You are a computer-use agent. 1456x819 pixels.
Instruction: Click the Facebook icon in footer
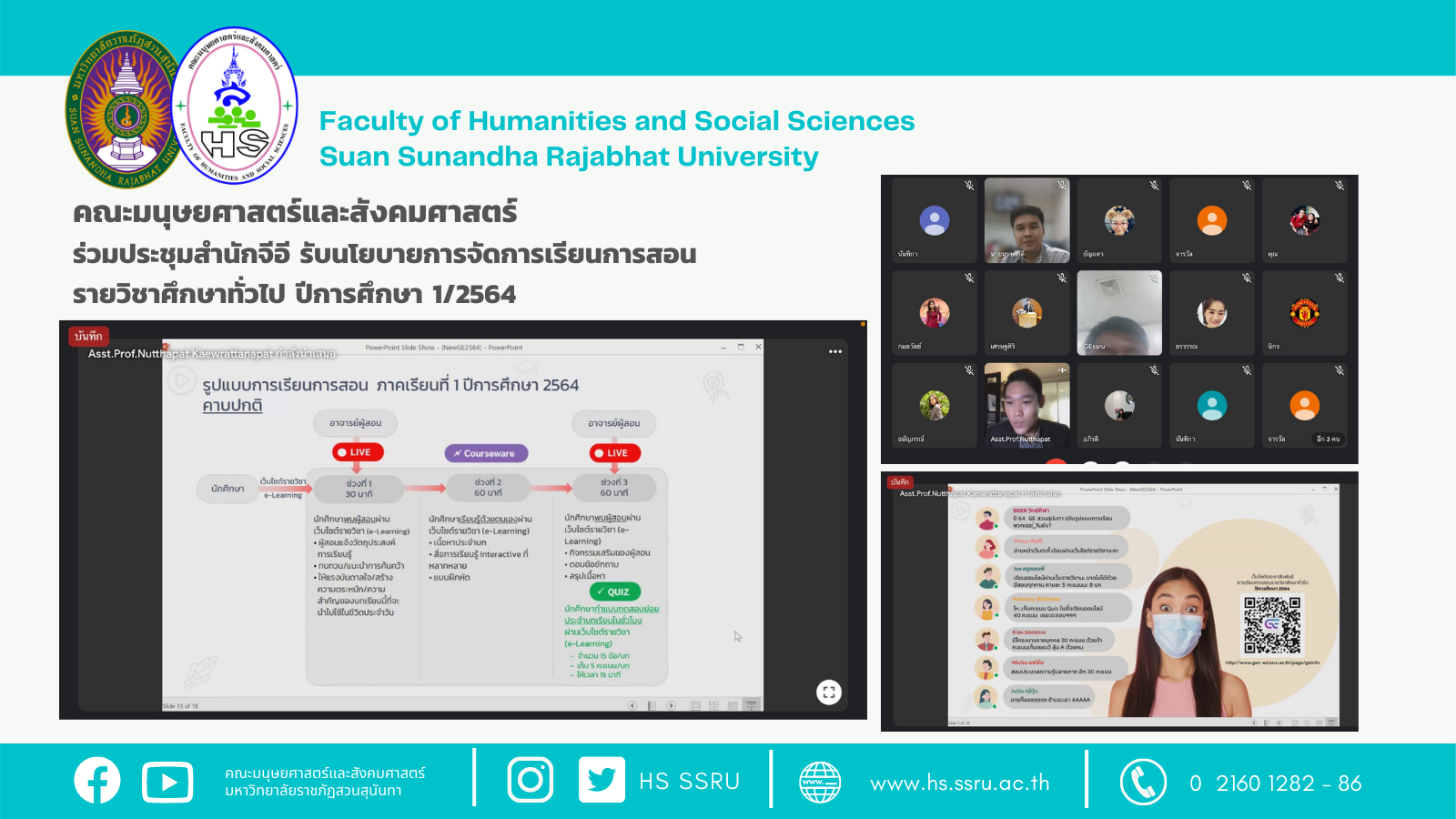tap(97, 781)
